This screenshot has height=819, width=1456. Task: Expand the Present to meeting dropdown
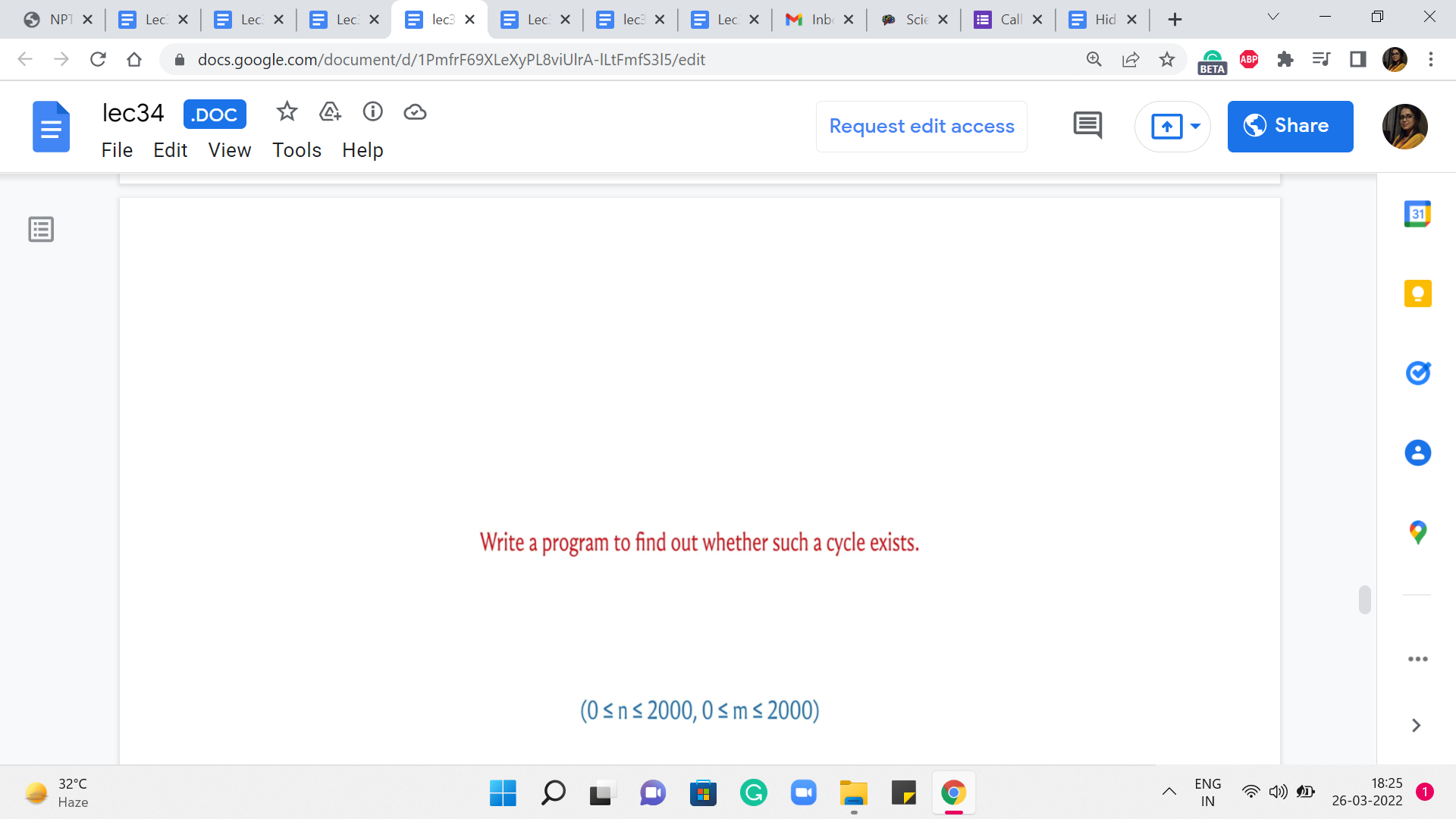click(x=1196, y=126)
